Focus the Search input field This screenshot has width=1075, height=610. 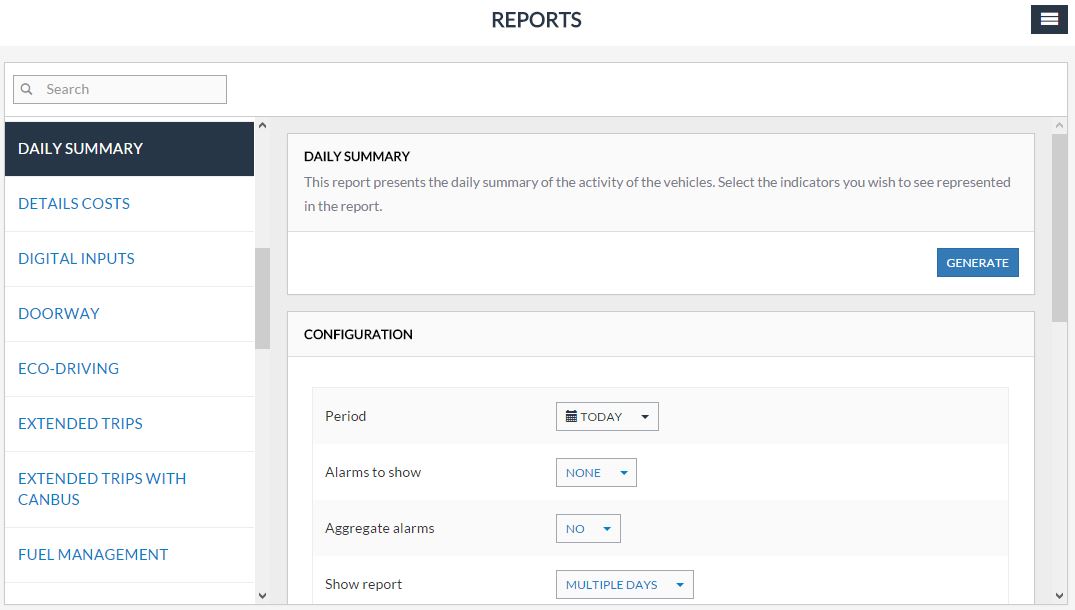point(130,89)
